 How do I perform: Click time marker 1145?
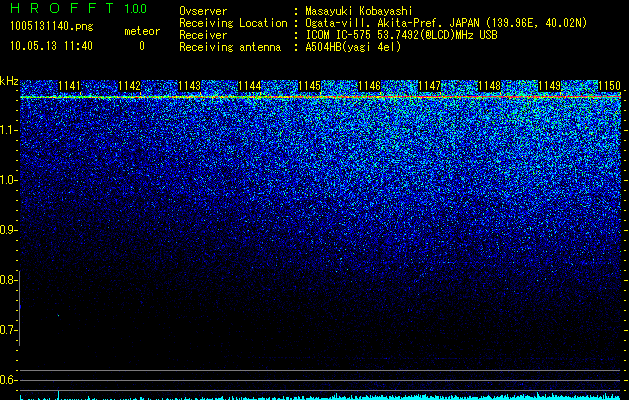point(309,86)
